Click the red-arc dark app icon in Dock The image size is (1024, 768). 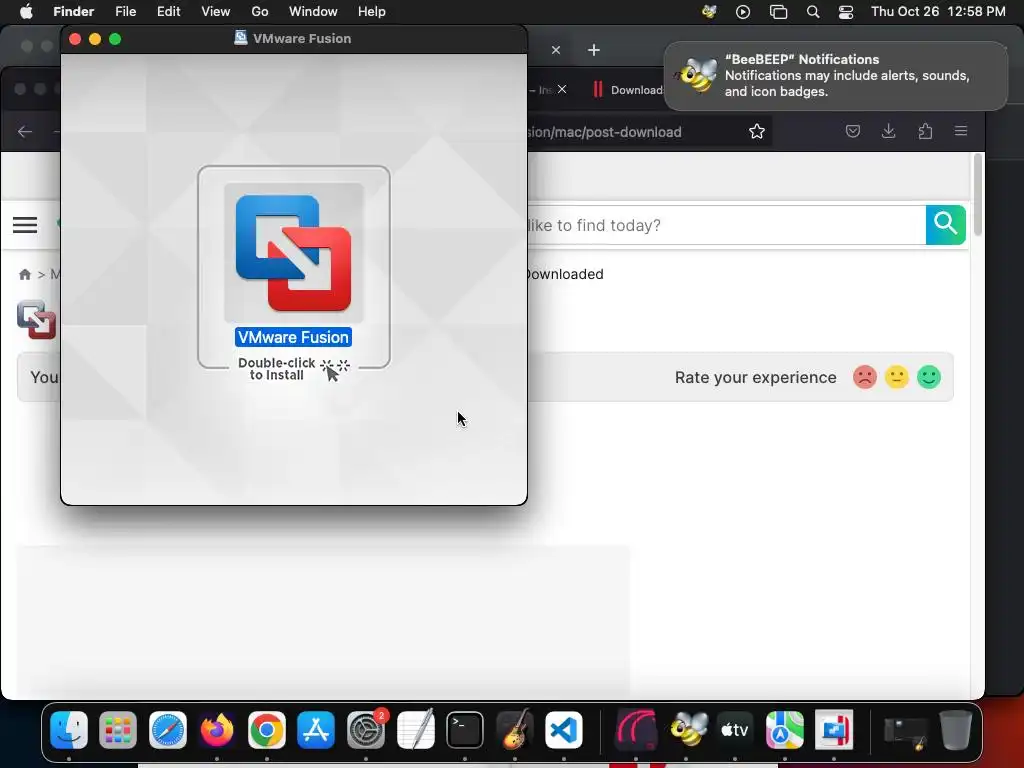tap(636, 730)
